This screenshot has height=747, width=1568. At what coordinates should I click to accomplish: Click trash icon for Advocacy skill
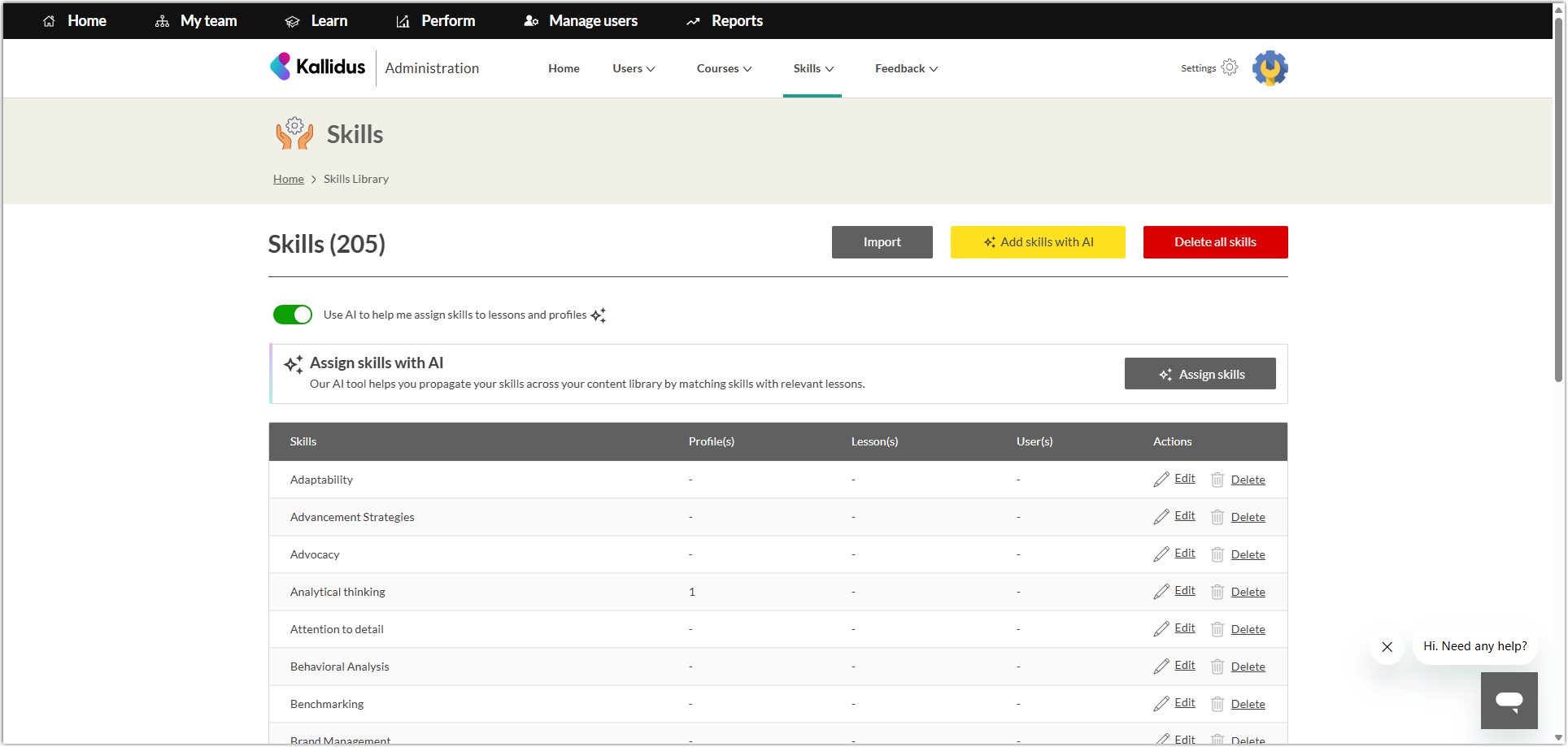[1217, 554]
